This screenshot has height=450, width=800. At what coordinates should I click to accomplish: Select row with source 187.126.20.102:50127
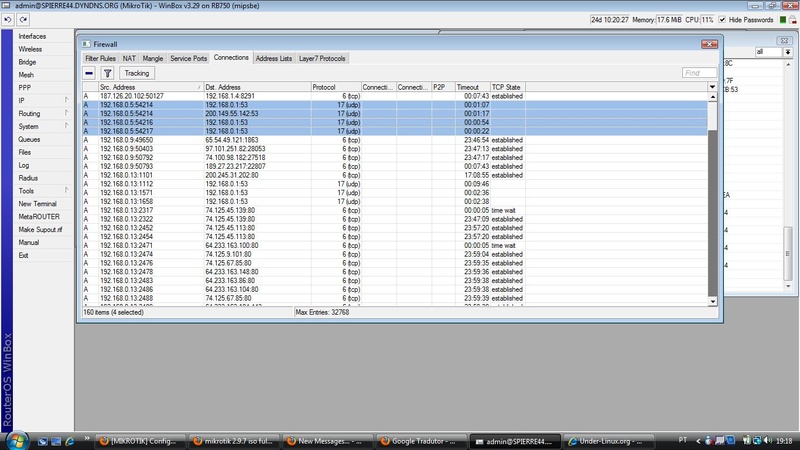pyautogui.click(x=395, y=96)
